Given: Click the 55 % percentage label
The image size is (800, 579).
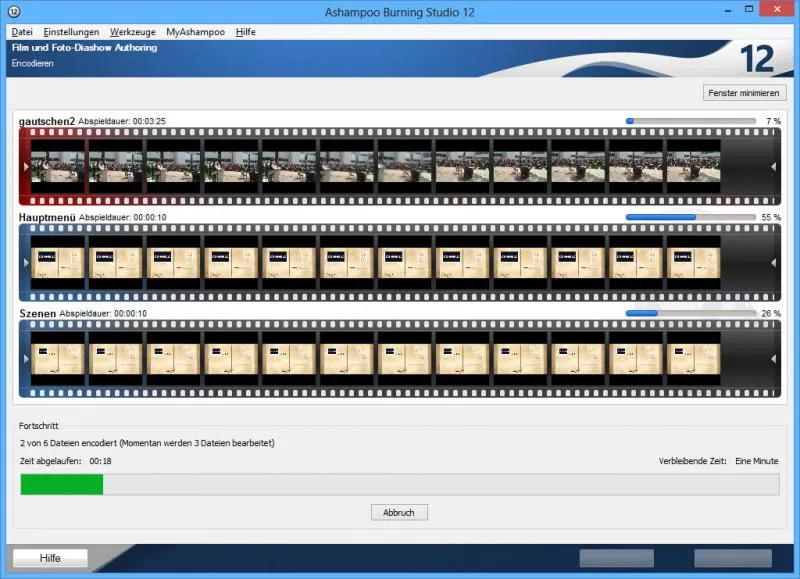Looking at the screenshot, I should pyautogui.click(x=771, y=217).
